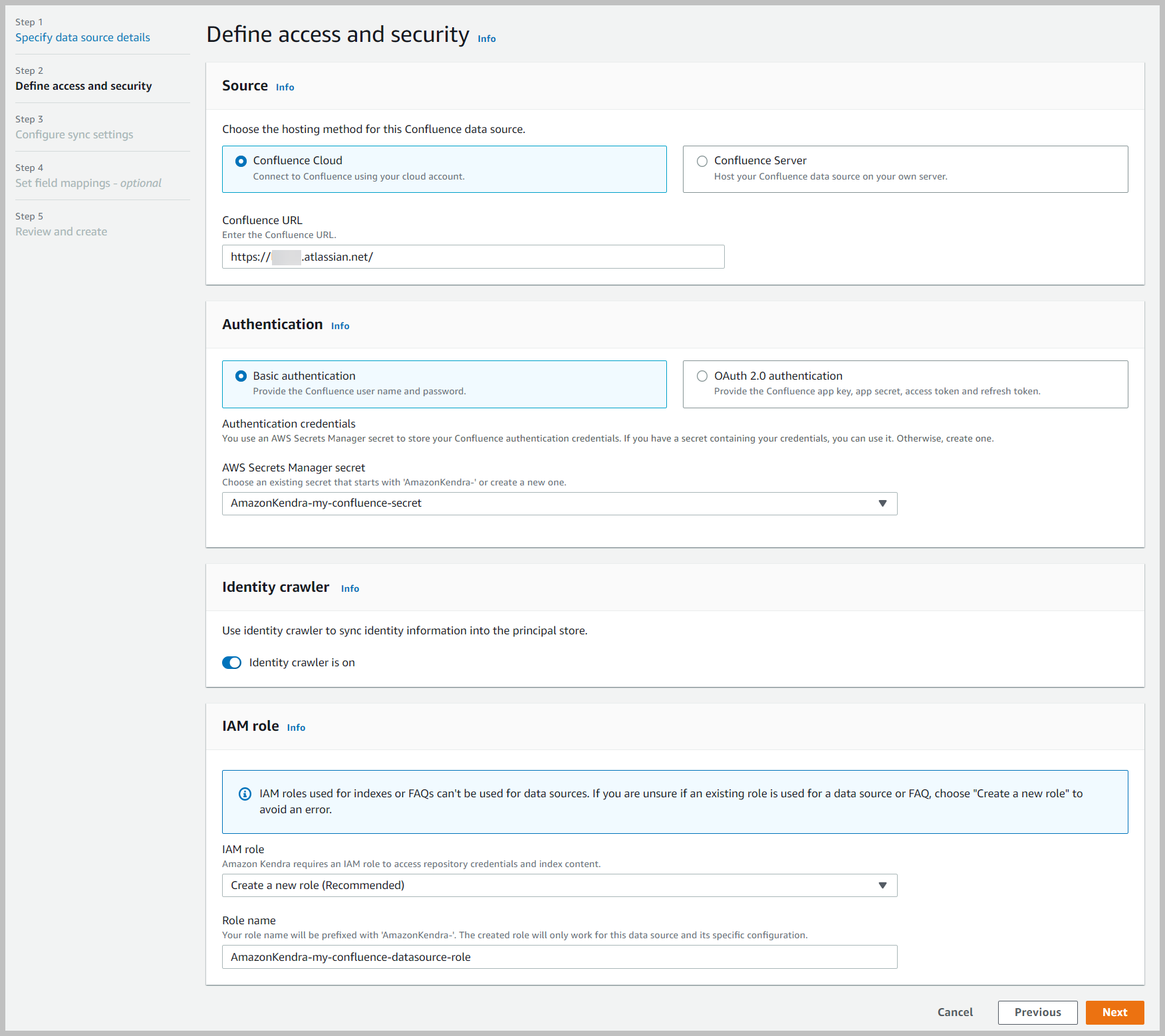
Task: Open the Info link beside Identity crawler
Action: 349,588
